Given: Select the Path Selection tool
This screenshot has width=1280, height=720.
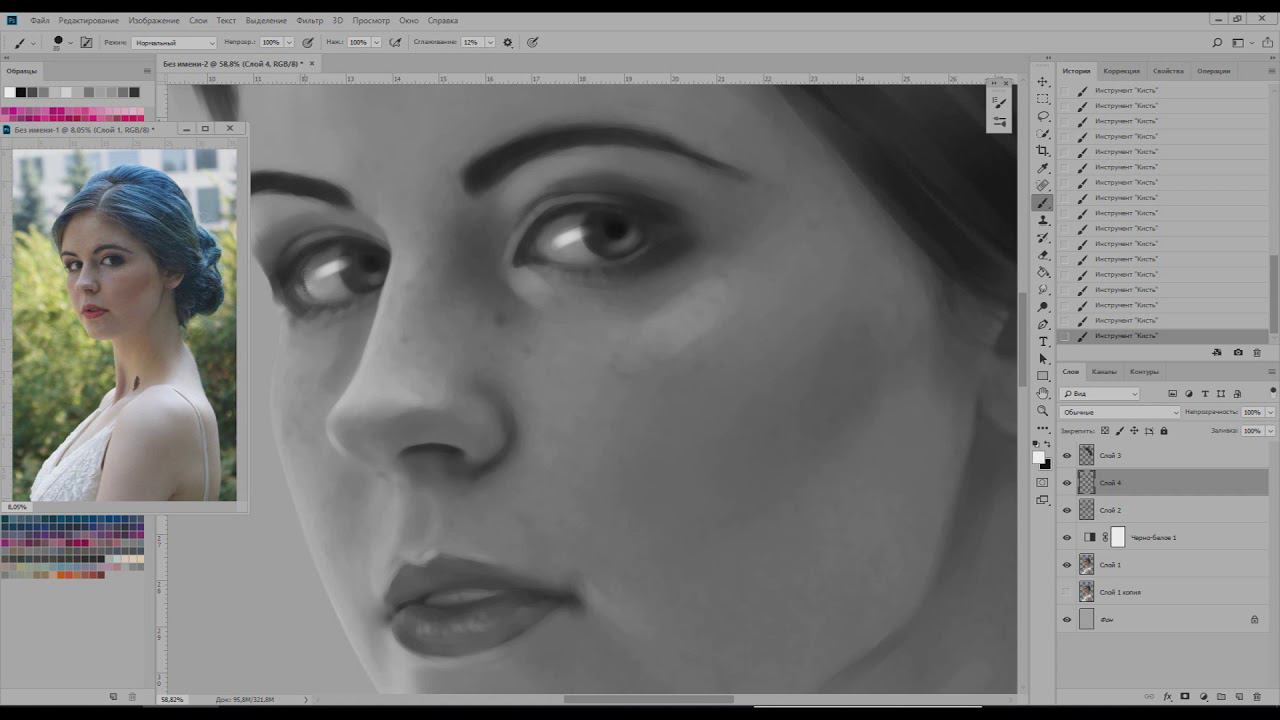Looking at the screenshot, I should pos(1043,358).
